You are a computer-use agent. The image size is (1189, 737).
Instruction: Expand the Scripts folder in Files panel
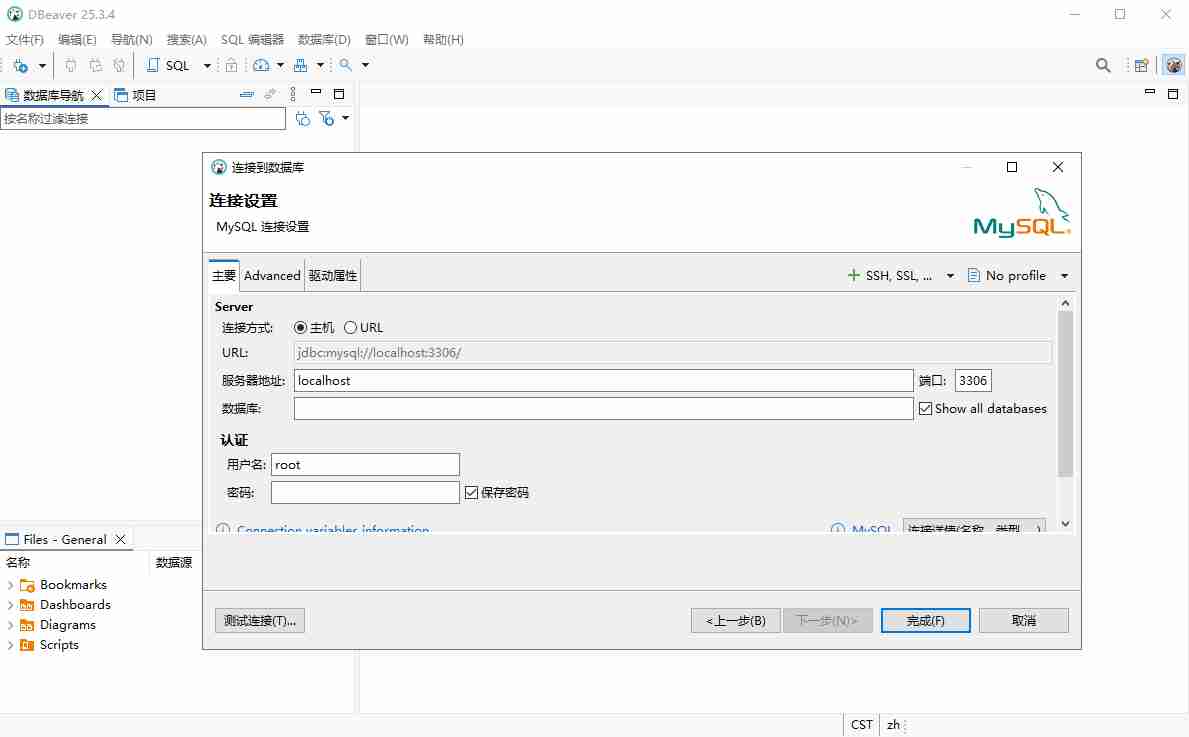tap(12, 645)
